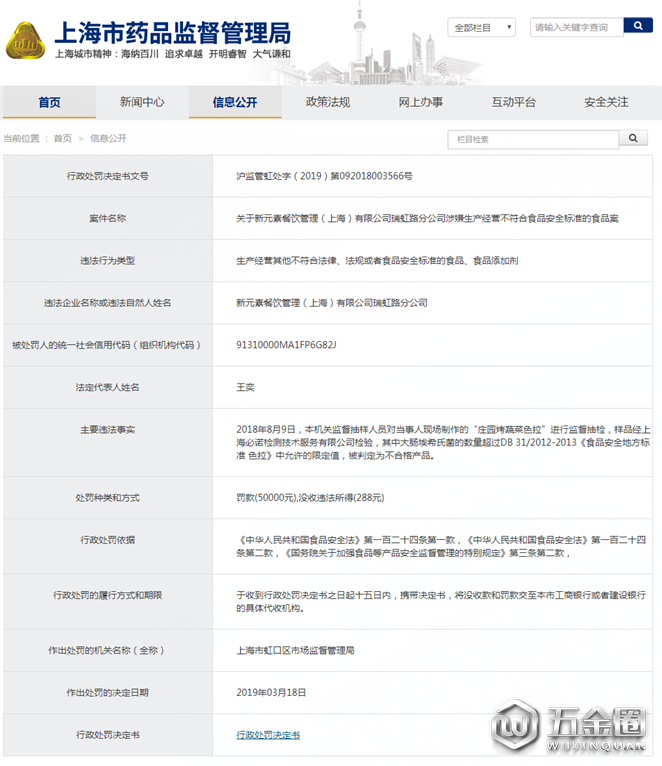
Task: Open the 新闻中心 navigation tab
Action: point(142,102)
